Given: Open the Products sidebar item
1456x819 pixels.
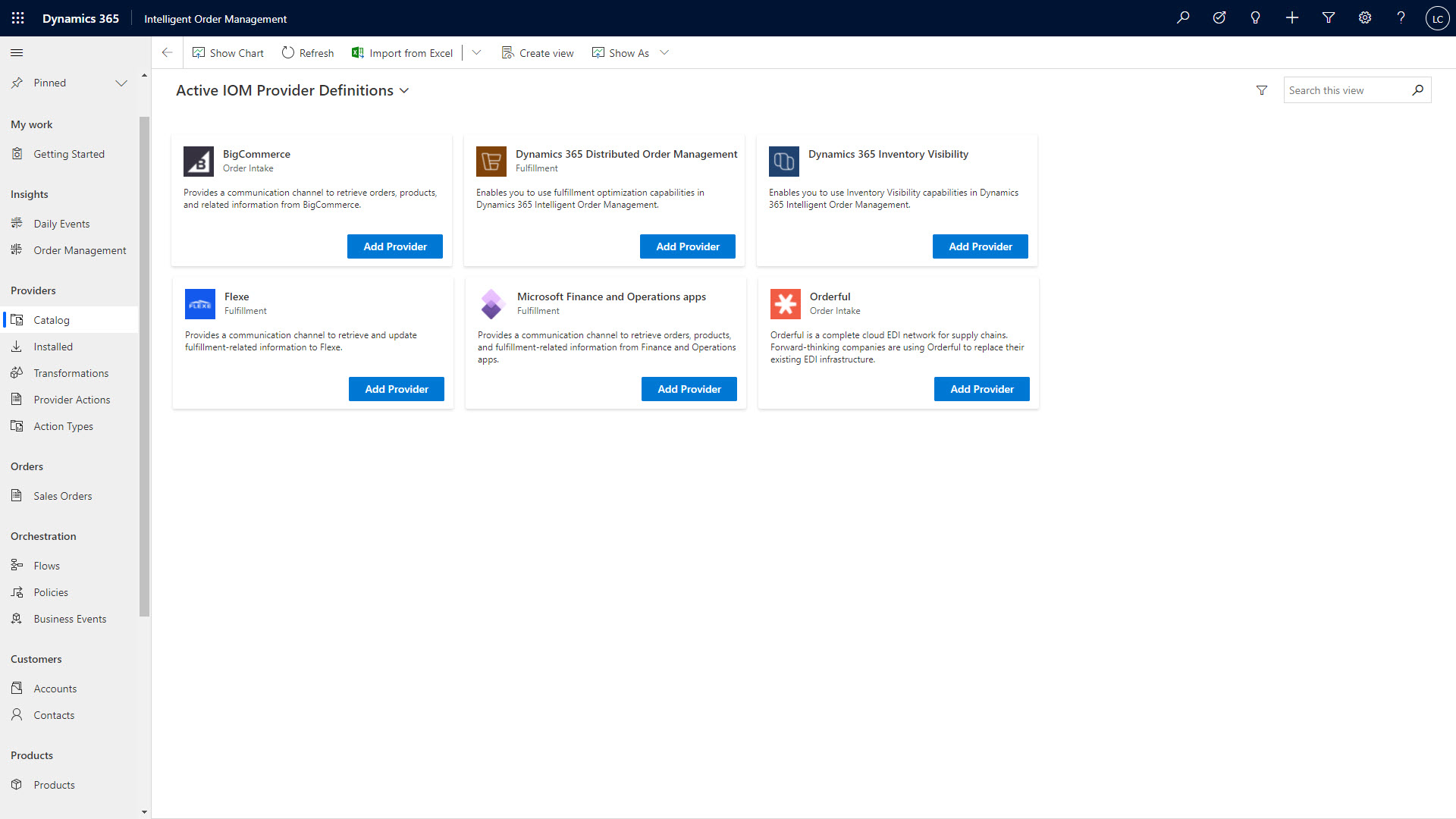Looking at the screenshot, I should coord(69,785).
